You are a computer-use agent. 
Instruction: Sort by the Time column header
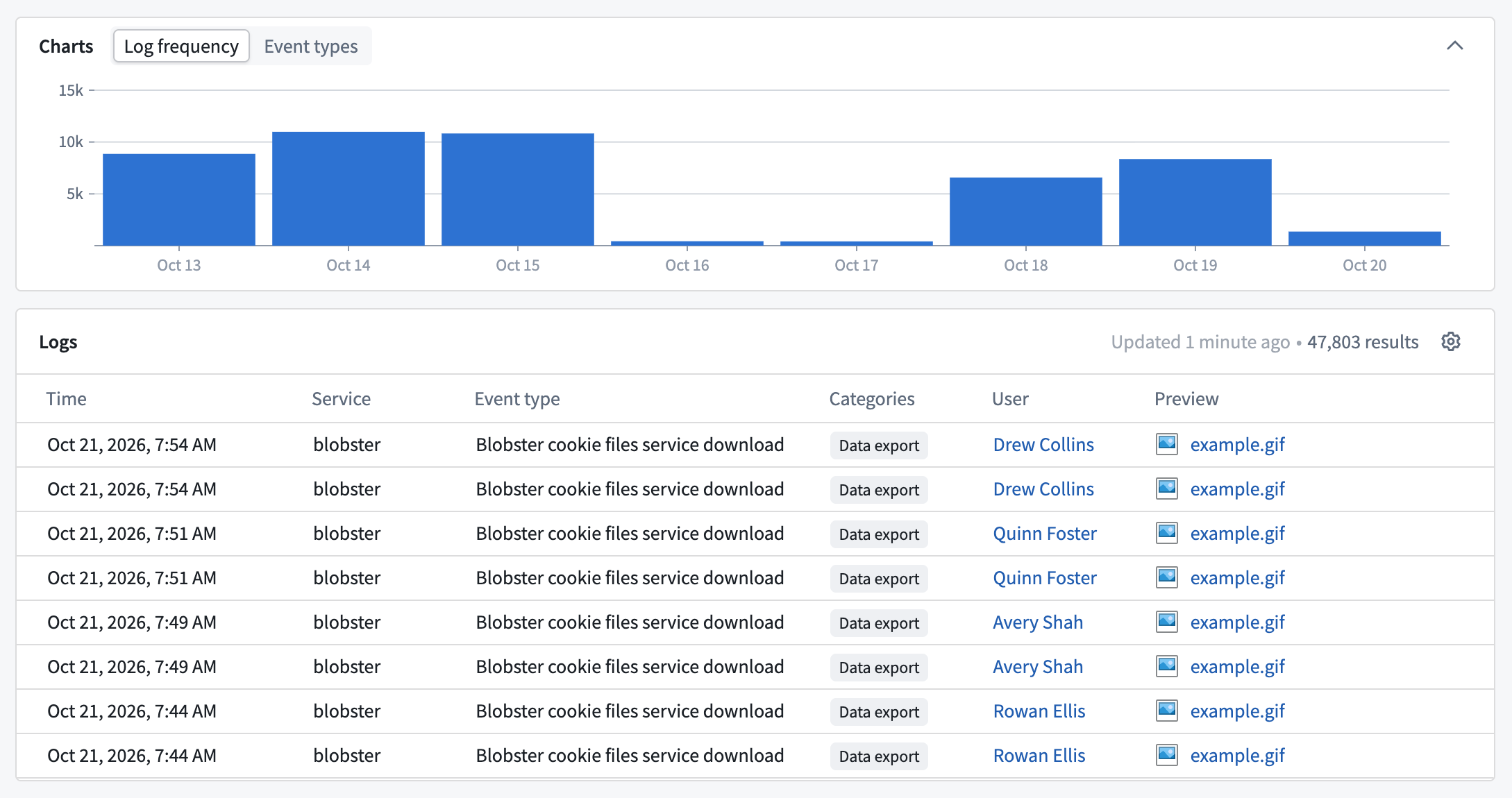[x=66, y=399]
